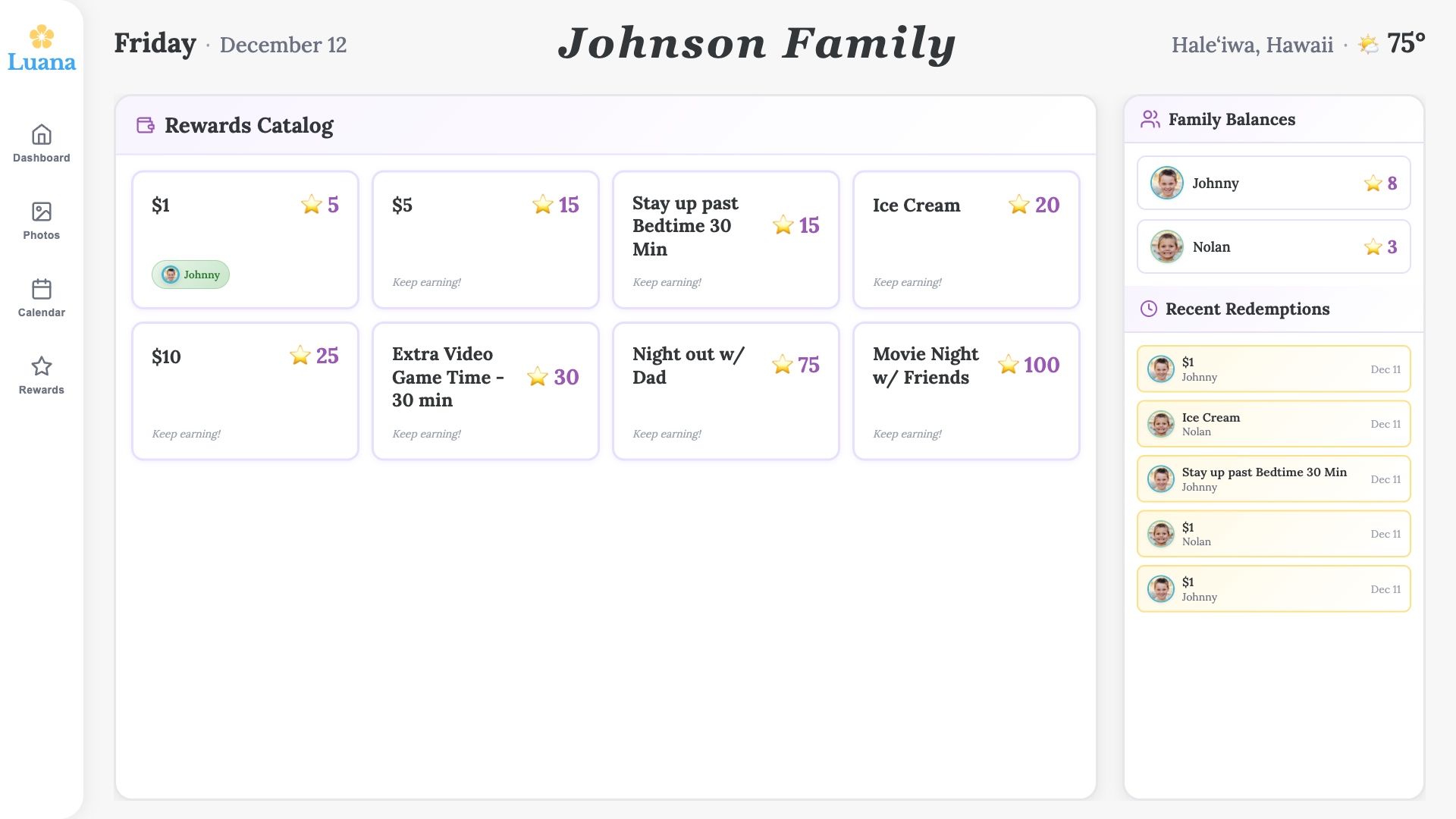Open the Stay up past Bedtime redemption entry
This screenshot has width=1456, height=819.
(x=1273, y=479)
